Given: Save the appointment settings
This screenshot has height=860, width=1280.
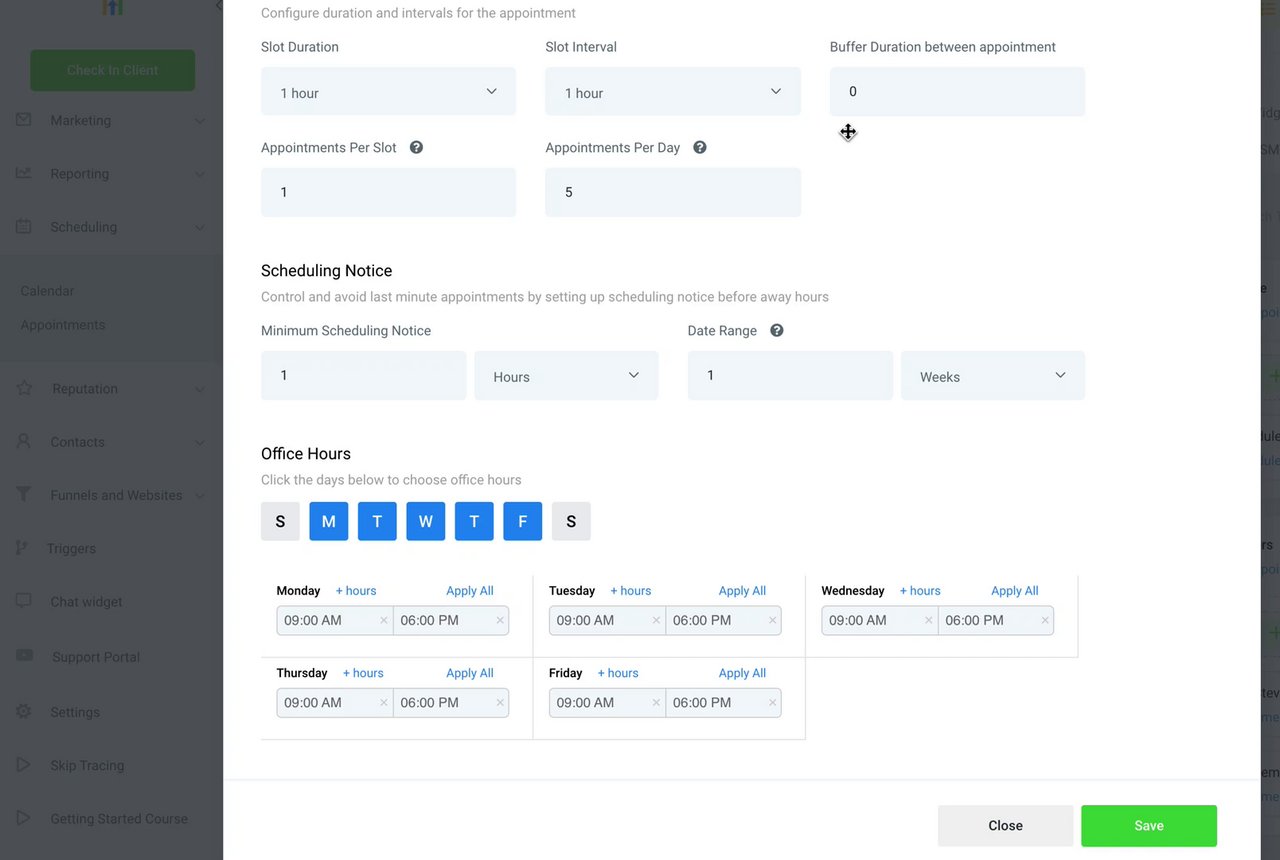Looking at the screenshot, I should pos(1148,826).
